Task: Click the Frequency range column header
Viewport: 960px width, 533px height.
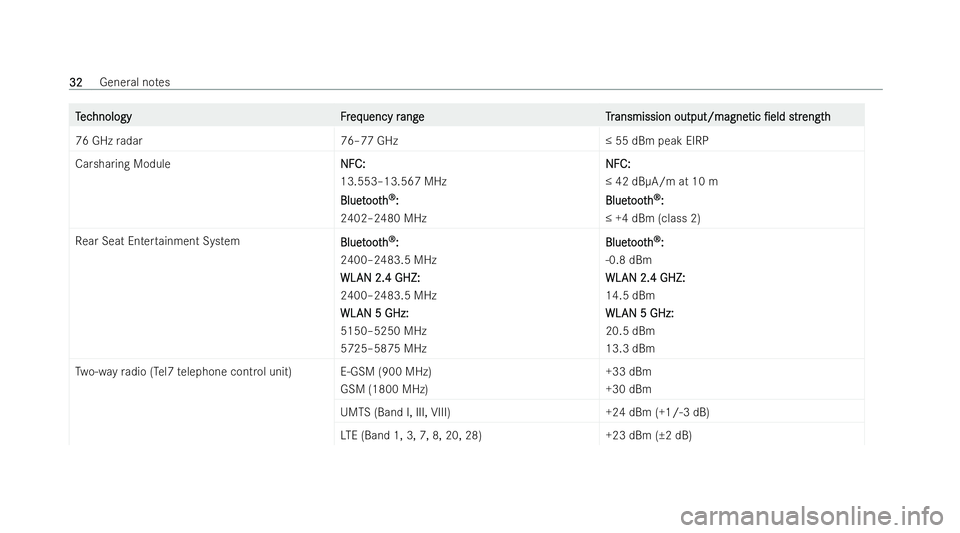Action: click(382, 116)
